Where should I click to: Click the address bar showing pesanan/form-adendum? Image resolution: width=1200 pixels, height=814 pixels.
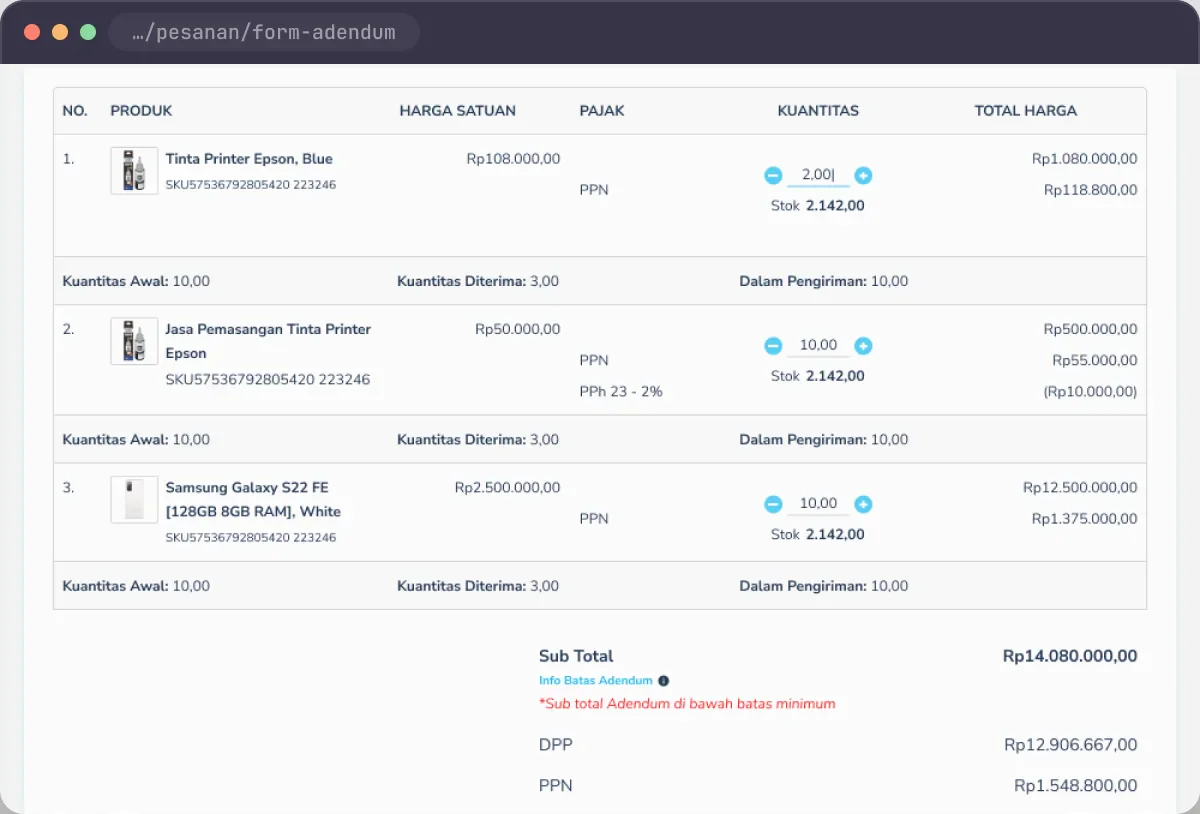[263, 32]
